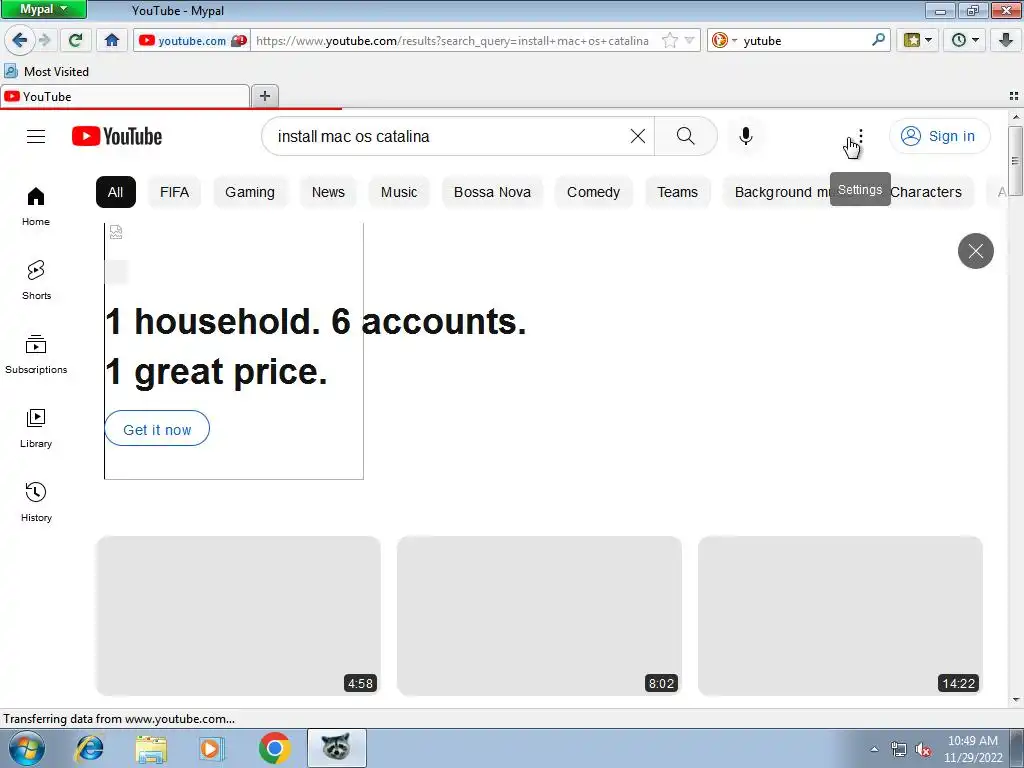Click the YouTube search input field
This screenshot has height=768, width=1024.
(x=449, y=136)
